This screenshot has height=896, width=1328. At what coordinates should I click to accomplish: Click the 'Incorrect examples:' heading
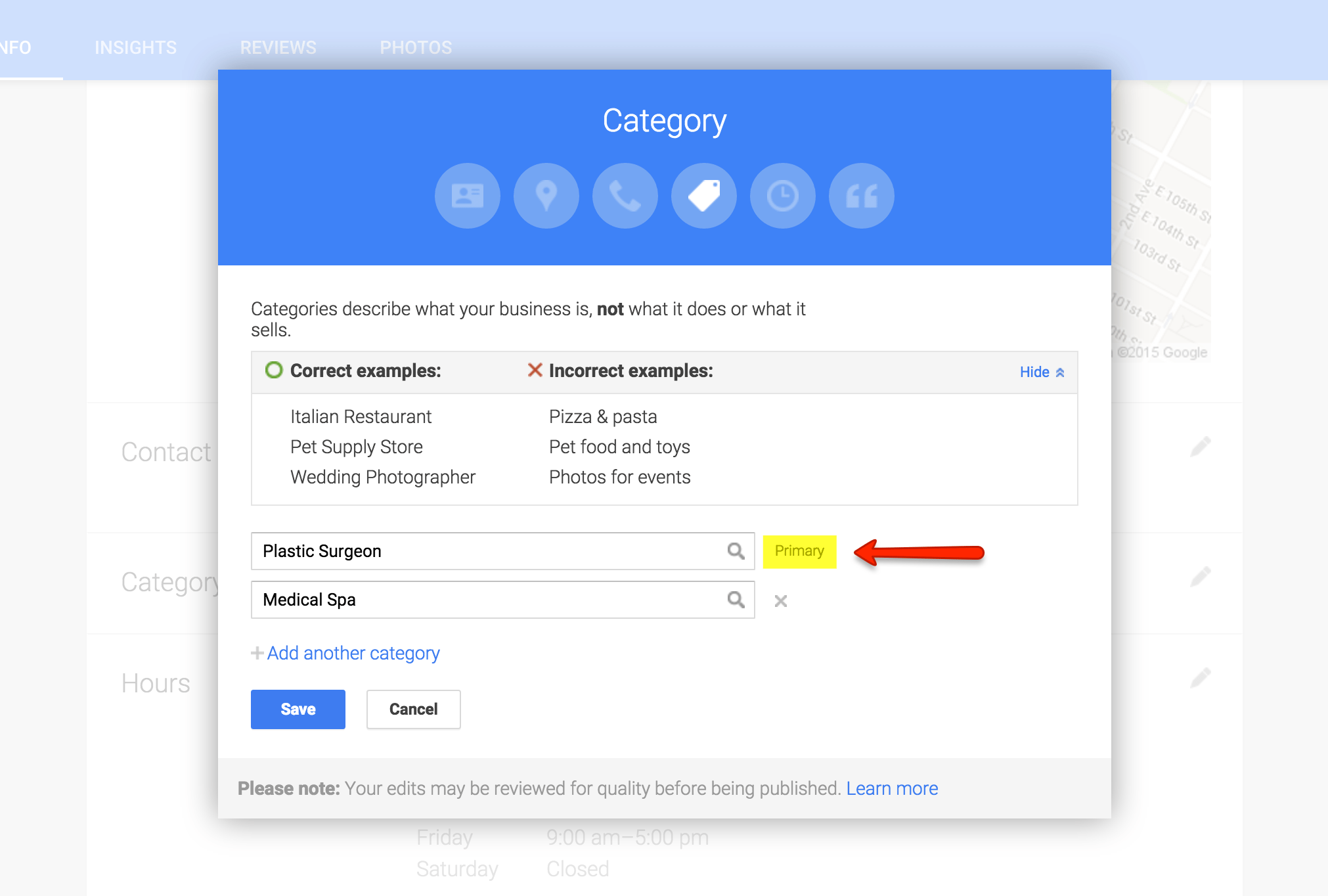(631, 370)
